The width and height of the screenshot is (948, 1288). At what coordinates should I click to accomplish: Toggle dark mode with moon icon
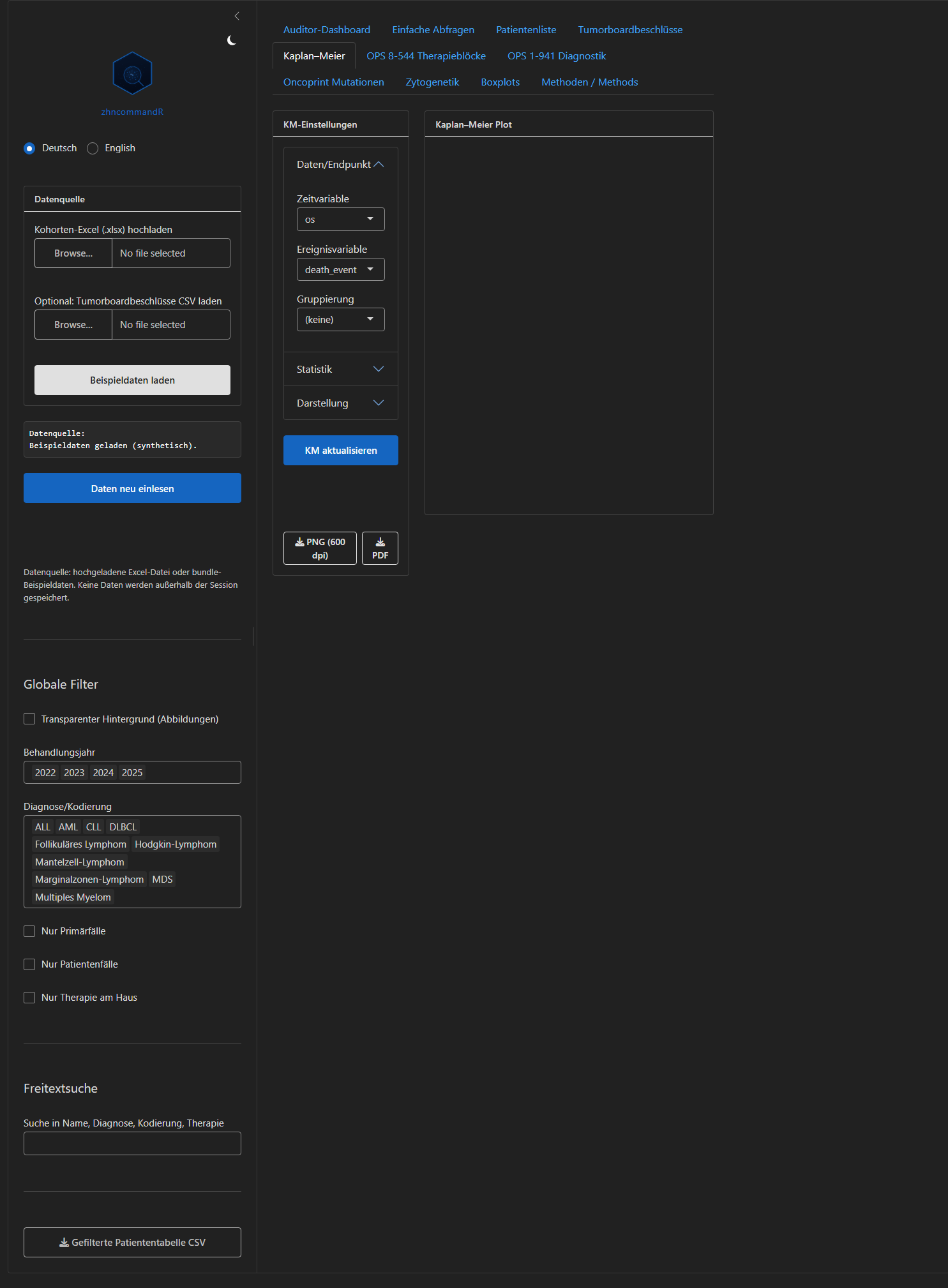point(232,40)
